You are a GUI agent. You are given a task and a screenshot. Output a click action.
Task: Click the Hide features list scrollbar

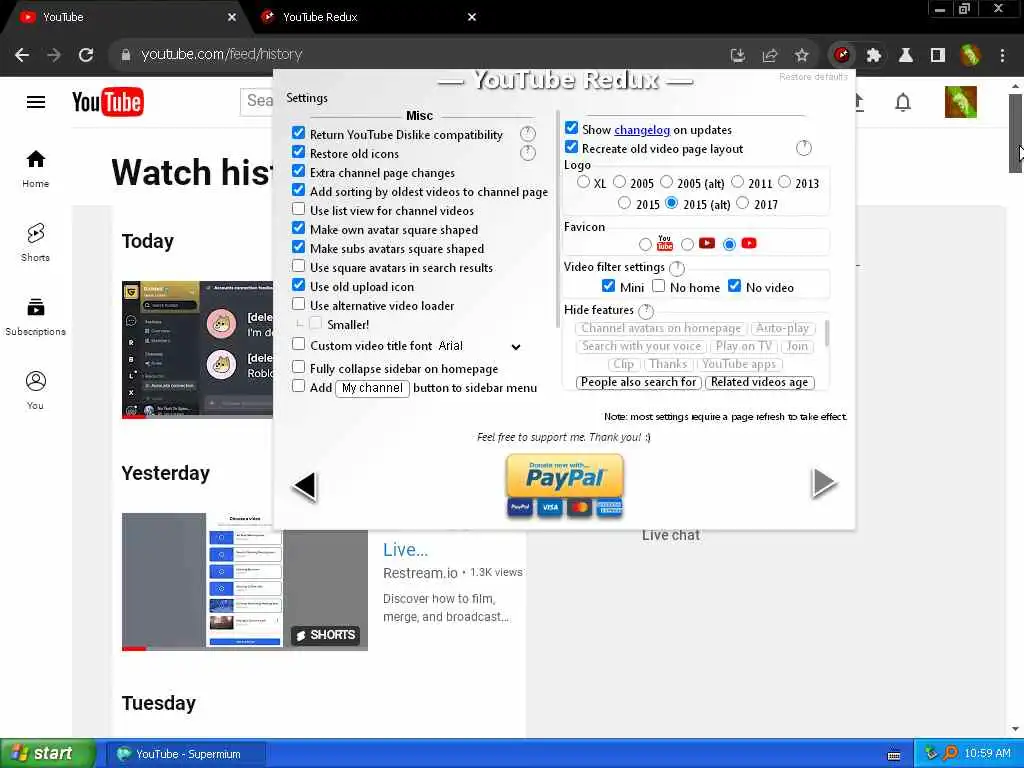[x=827, y=334]
